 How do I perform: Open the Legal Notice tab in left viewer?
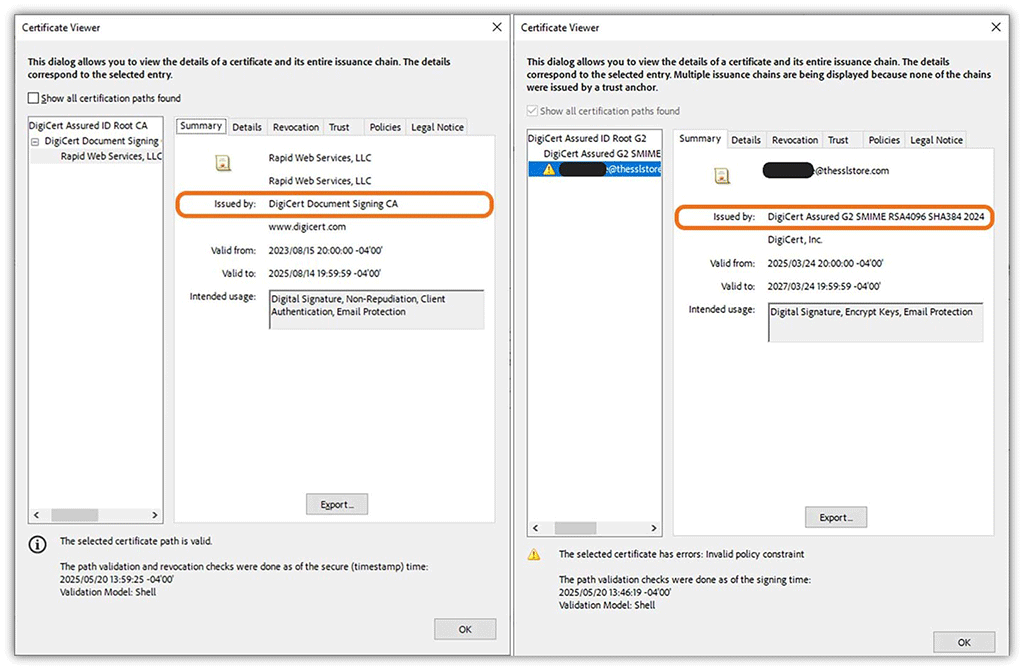[438, 127]
